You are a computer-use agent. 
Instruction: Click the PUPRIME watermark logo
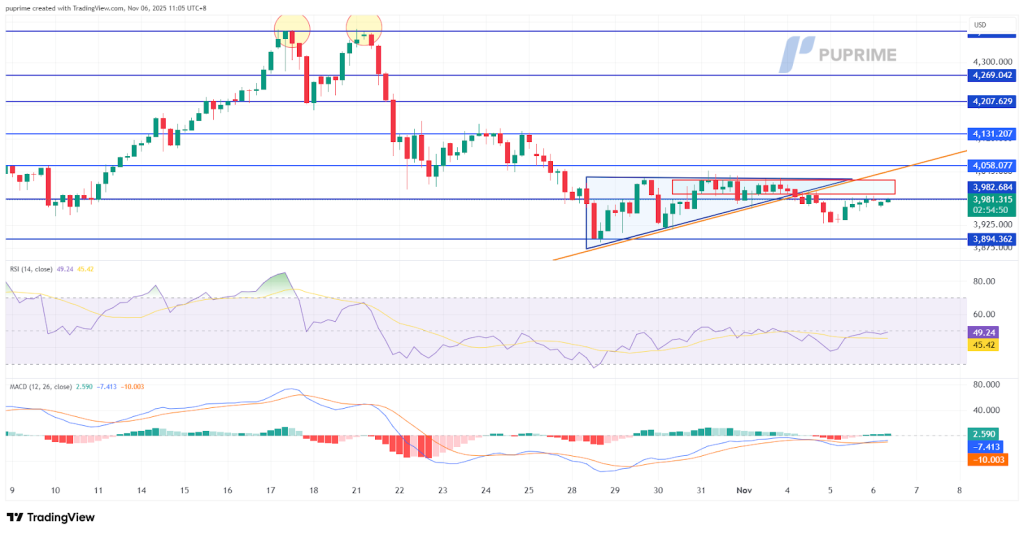click(838, 54)
